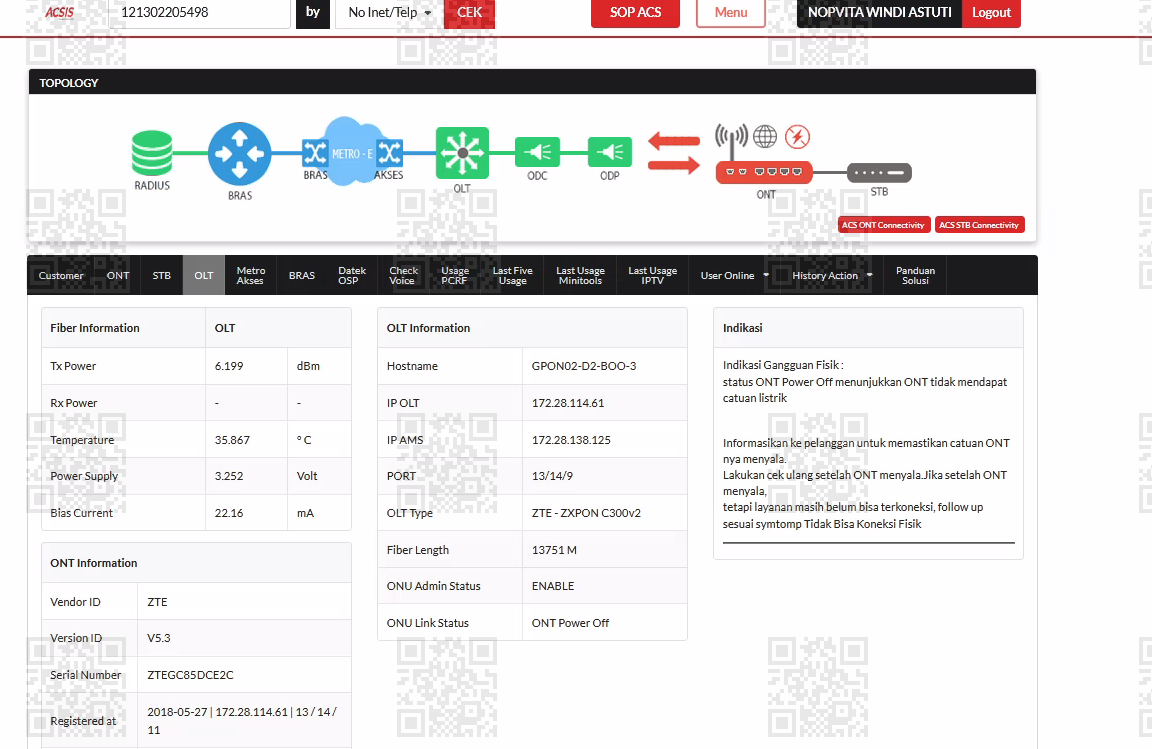Click the RADIUS database icon in topology
1152x749 pixels.
(x=152, y=153)
